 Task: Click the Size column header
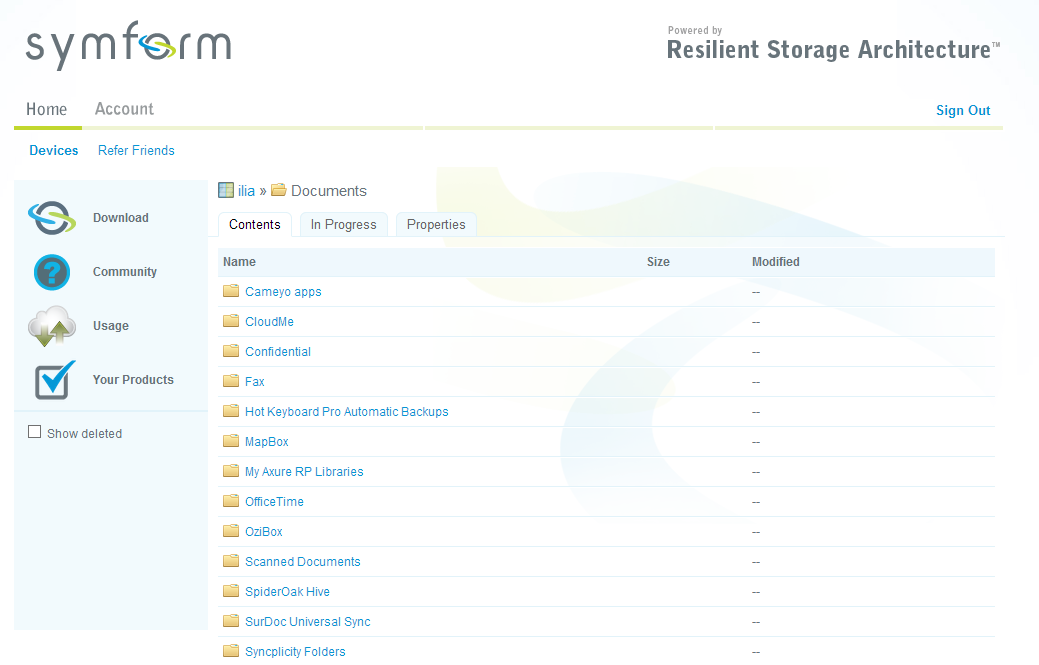point(658,262)
